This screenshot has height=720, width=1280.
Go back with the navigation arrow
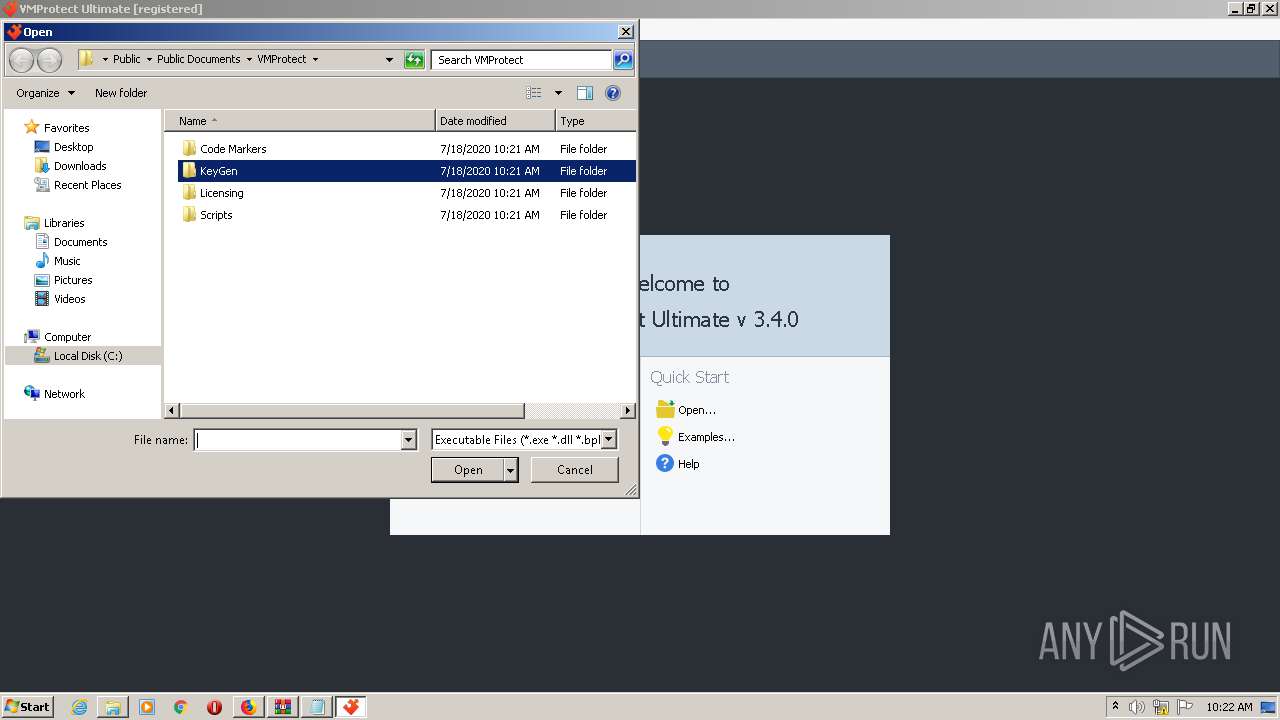click(x=21, y=60)
